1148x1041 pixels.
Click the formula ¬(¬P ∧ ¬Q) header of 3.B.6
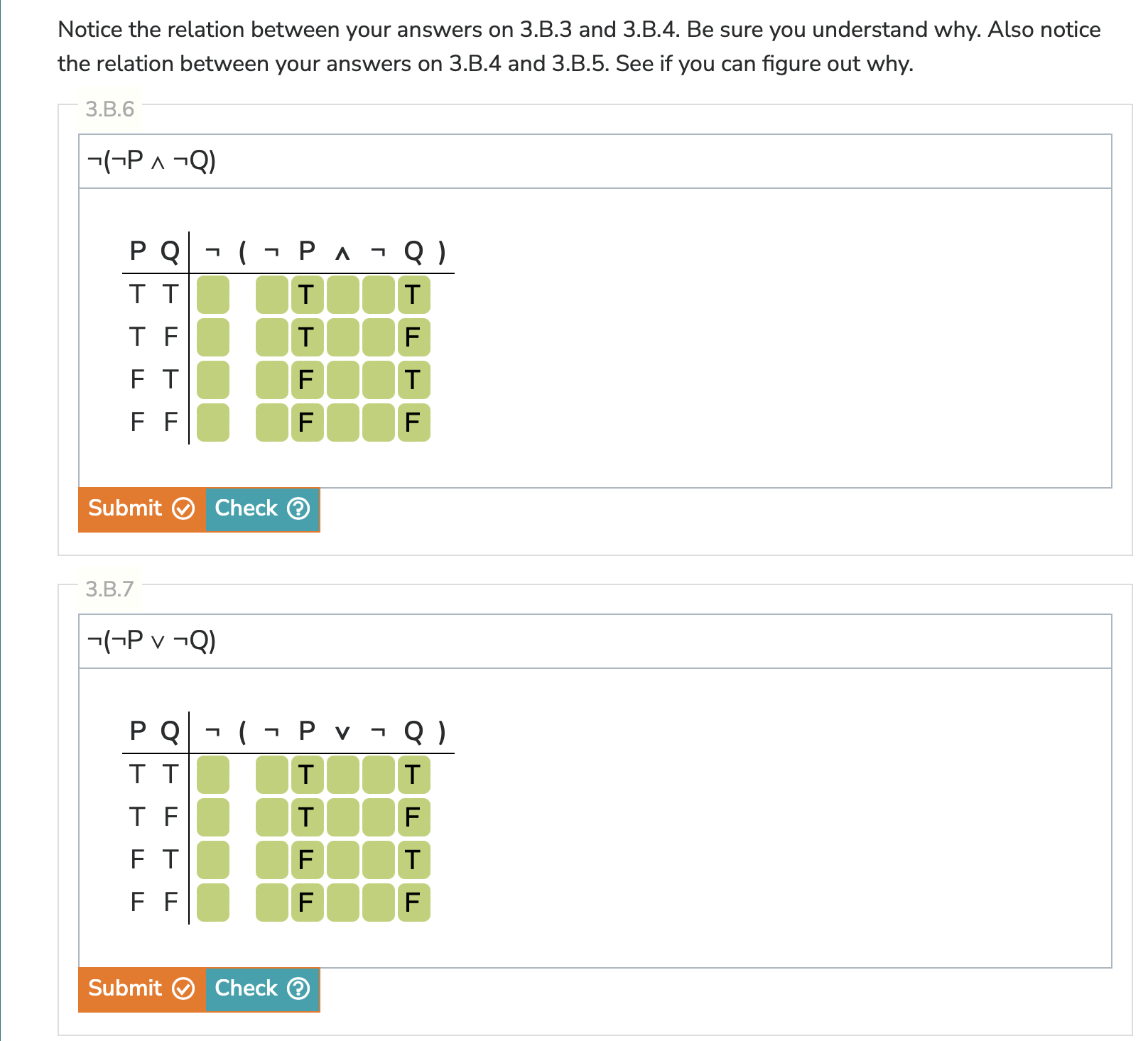pyautogui.click(x=151, y=160)
